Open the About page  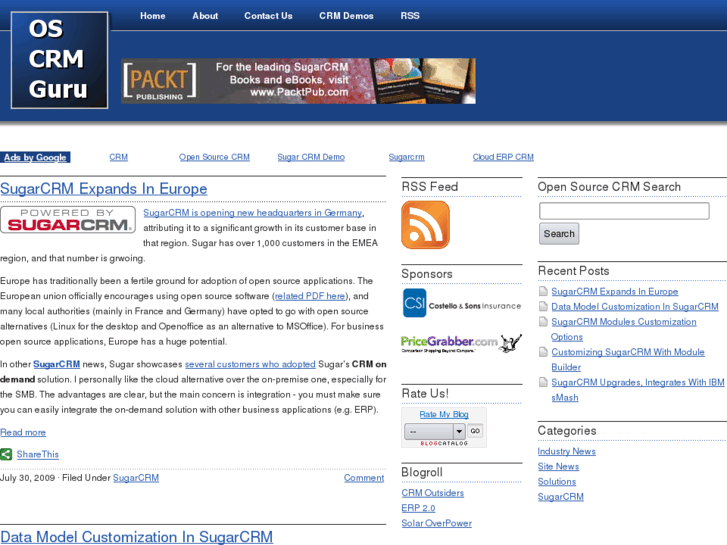[205, 16]
